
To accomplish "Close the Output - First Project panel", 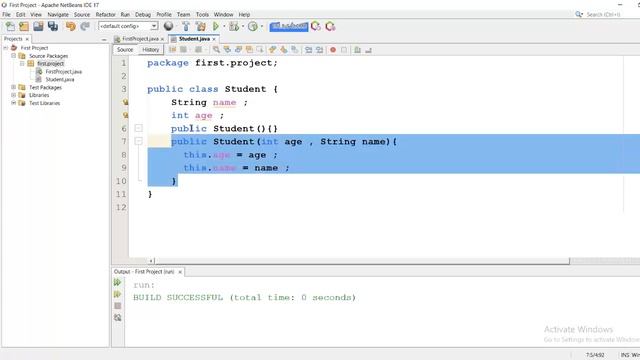I will pos(180,272).
